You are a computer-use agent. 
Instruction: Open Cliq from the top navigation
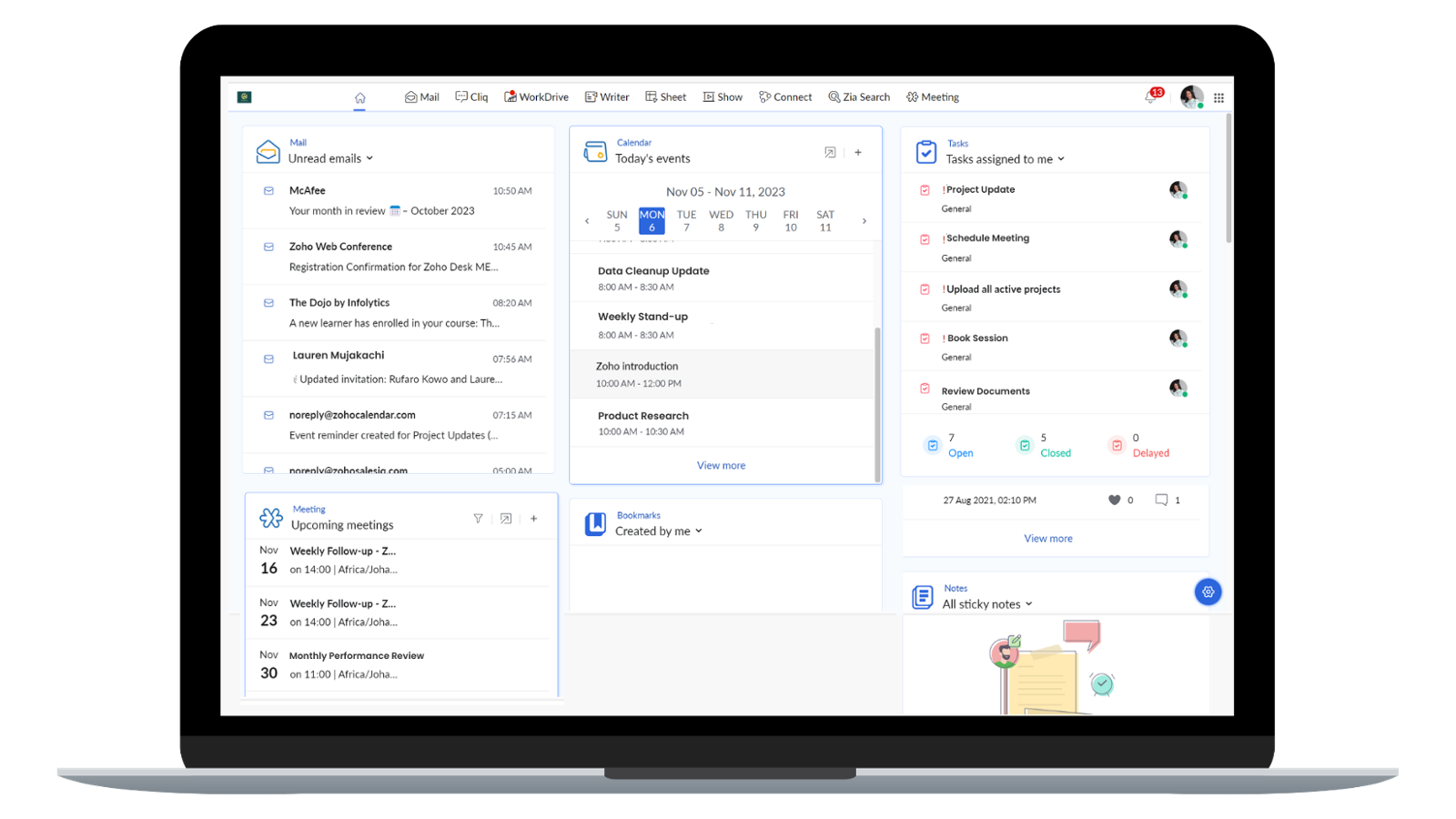471,97
